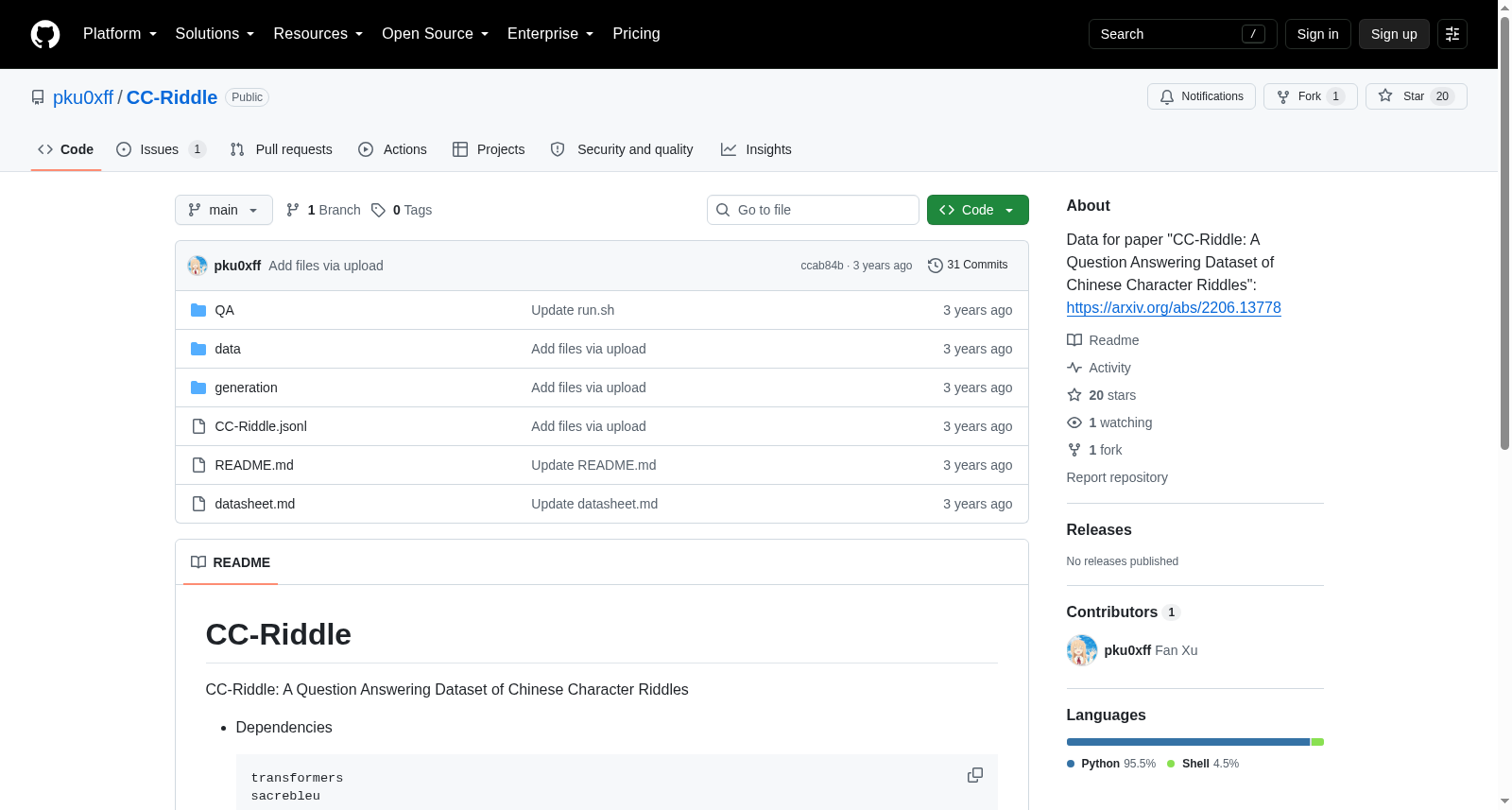Click the README.md file icon
Viewport: 1512px width, 810px height.
[x=198, y=465]
